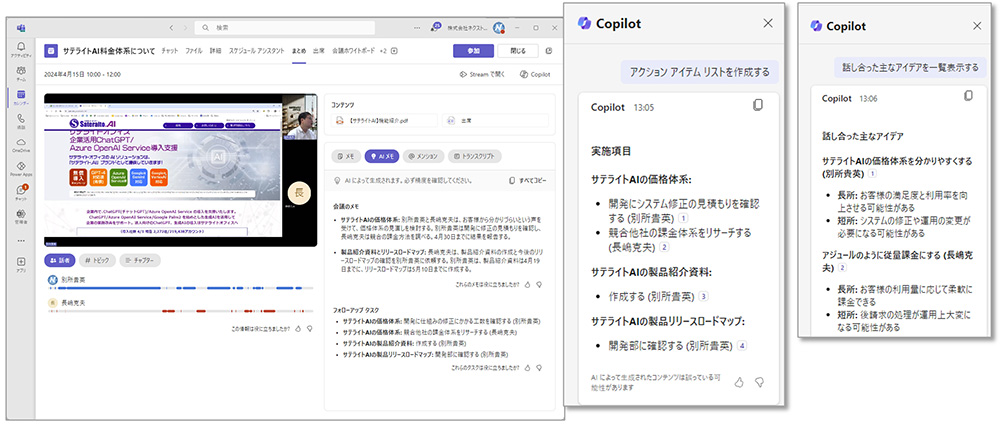Jump in 別所貴英's blue speaker timeline
Image resolution: width=1000 pixels, height=425 pixels.
click(180, 288)
